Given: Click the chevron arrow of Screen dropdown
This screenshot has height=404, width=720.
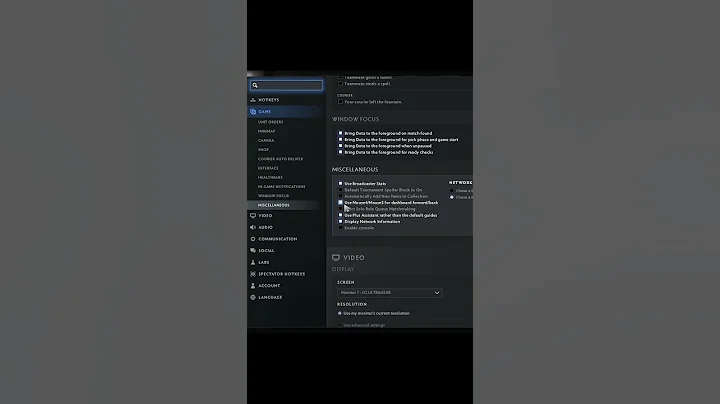Looking at the screenshot, I should (x=437, y=292).
